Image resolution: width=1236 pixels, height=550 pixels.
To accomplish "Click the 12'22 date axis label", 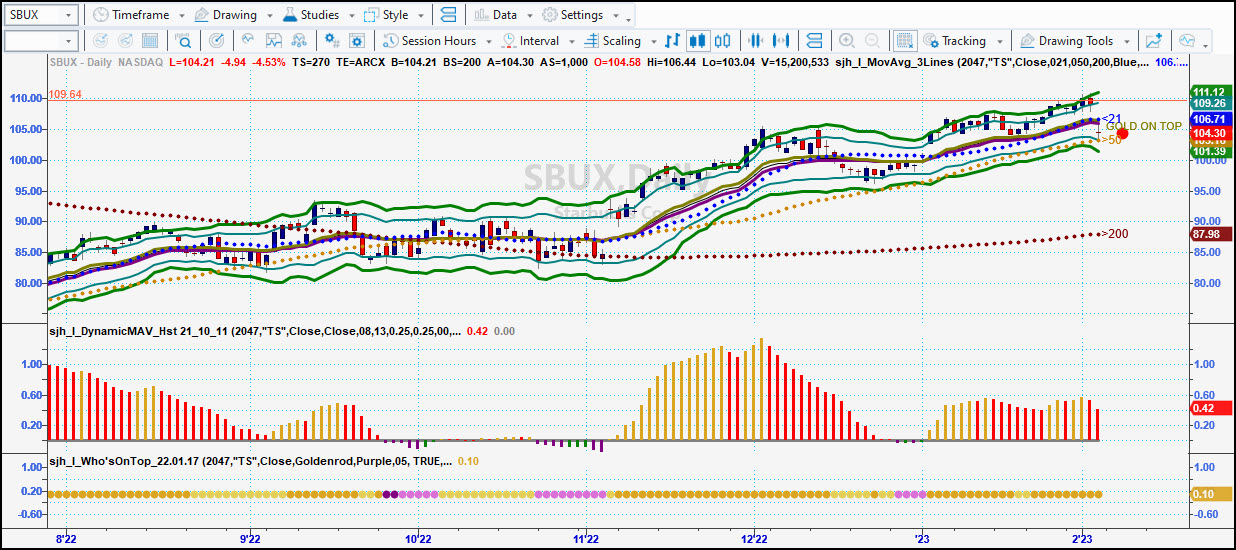I will point(752,538).
